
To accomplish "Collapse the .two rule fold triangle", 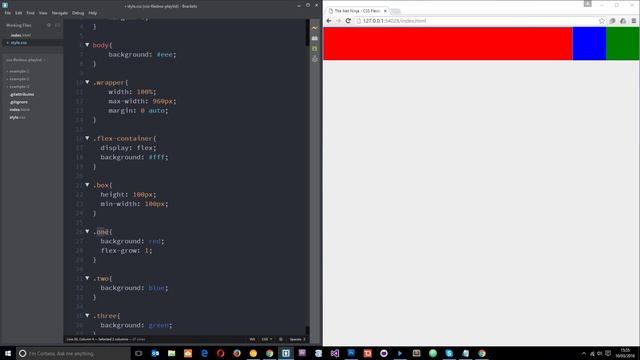I will [87, 278].
